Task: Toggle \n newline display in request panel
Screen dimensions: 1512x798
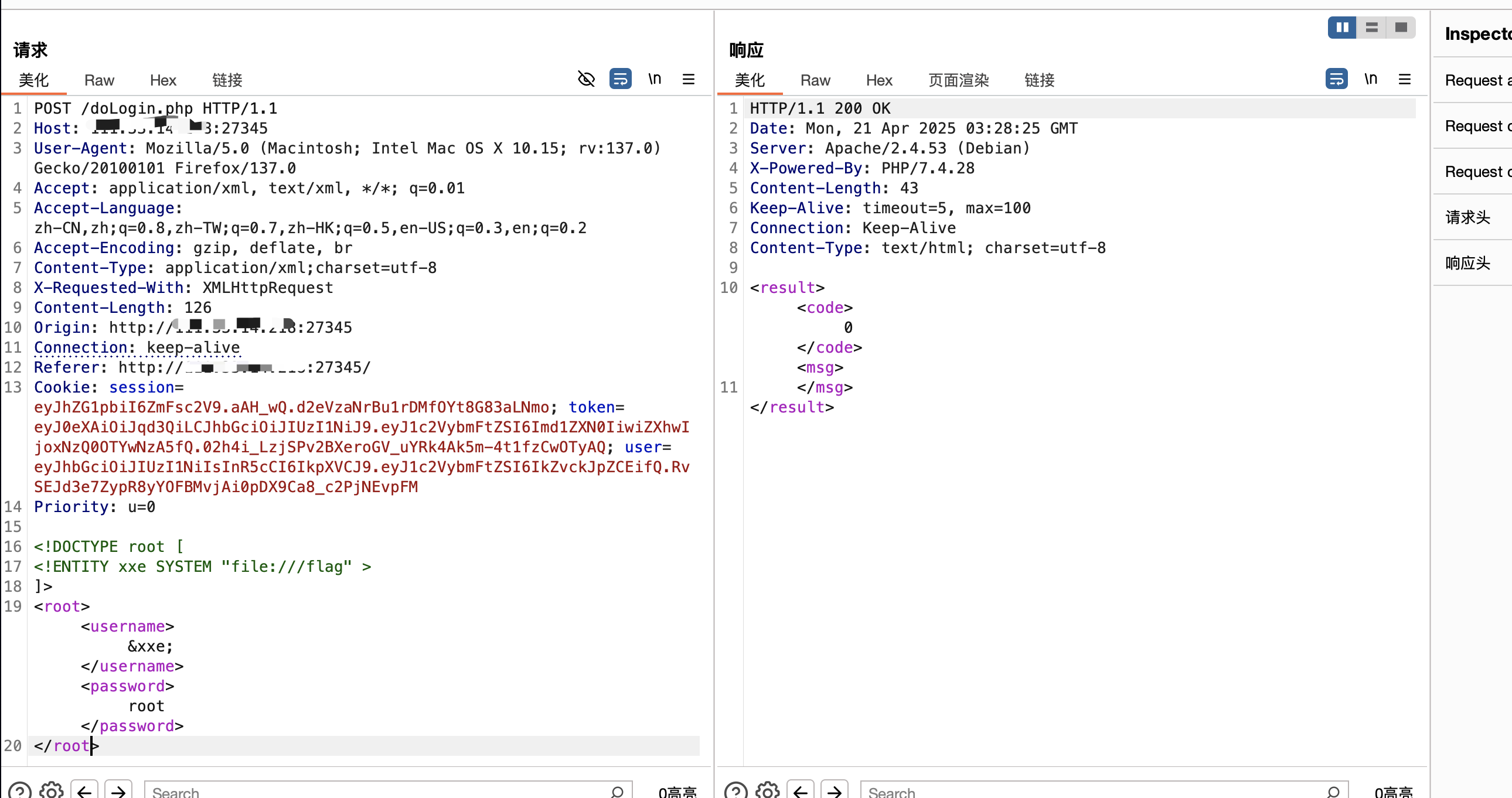Action: coord(655,79)
